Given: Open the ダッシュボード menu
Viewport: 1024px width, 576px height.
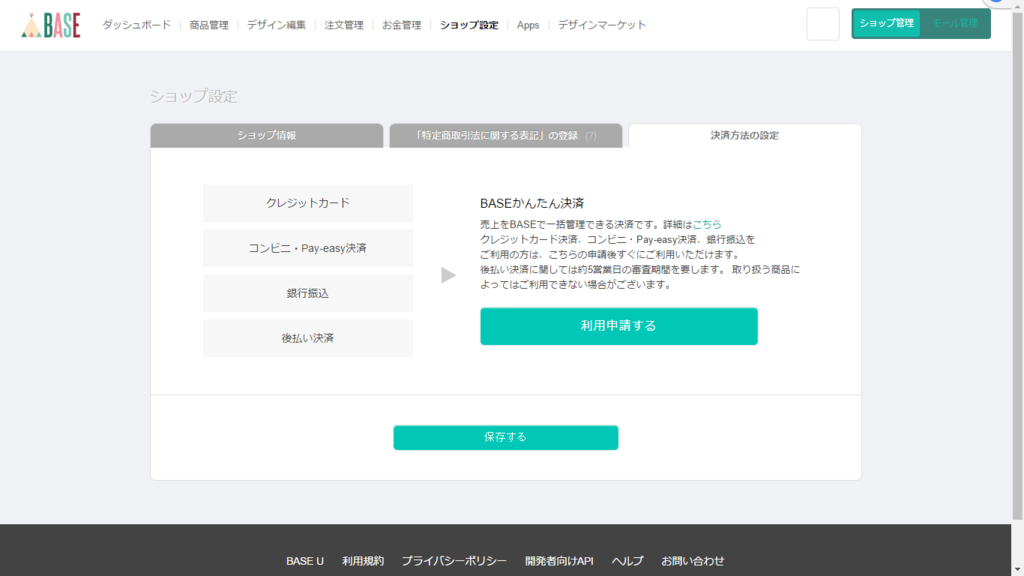Looking at the screenshot, I should pos(136,25).
